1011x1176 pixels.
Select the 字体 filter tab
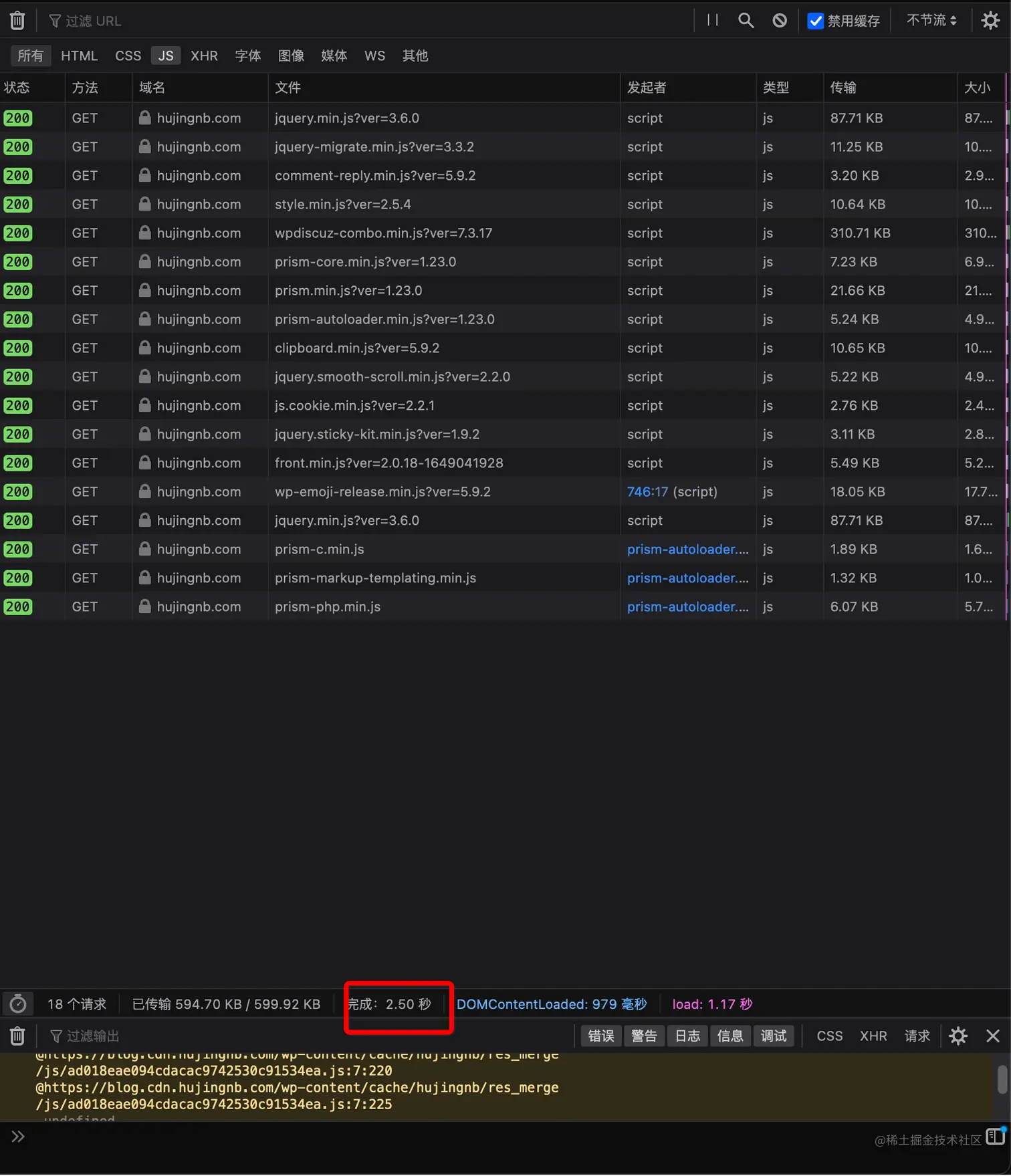(248, 55)
